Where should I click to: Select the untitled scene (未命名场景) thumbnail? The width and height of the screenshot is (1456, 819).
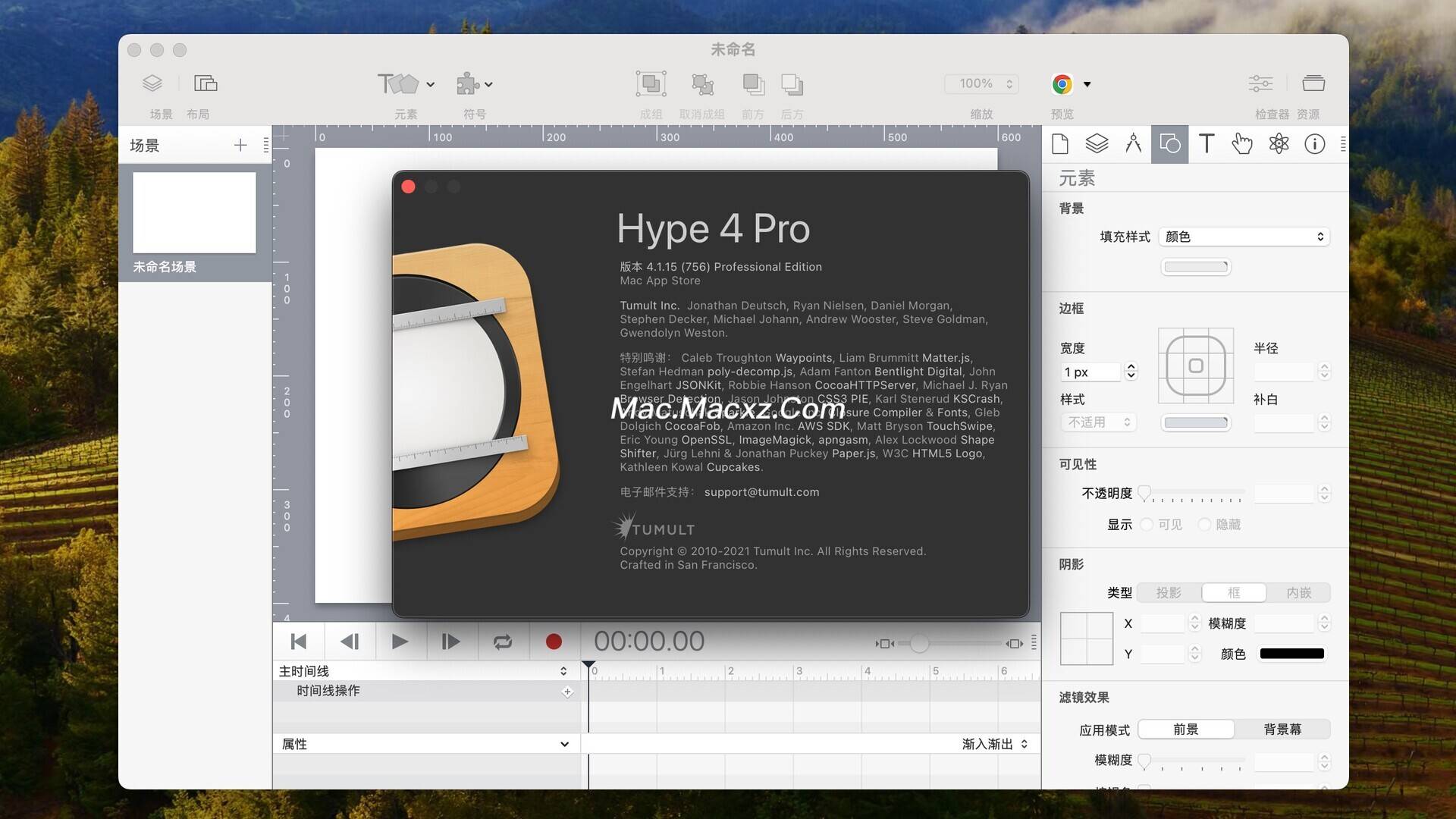[194, 213]
